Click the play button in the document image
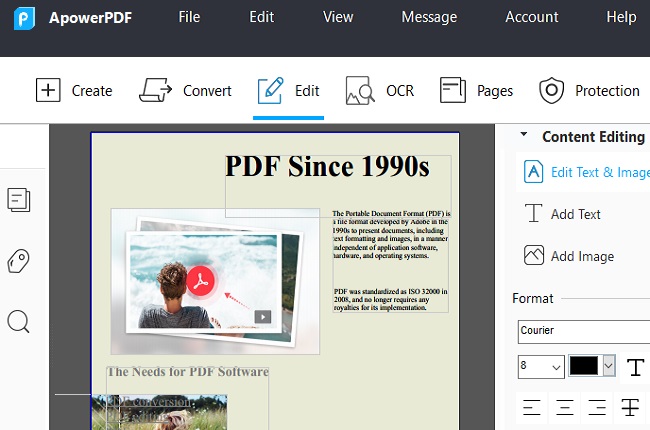The height and width of the screenshot is (430, 650). pos(263,317)
